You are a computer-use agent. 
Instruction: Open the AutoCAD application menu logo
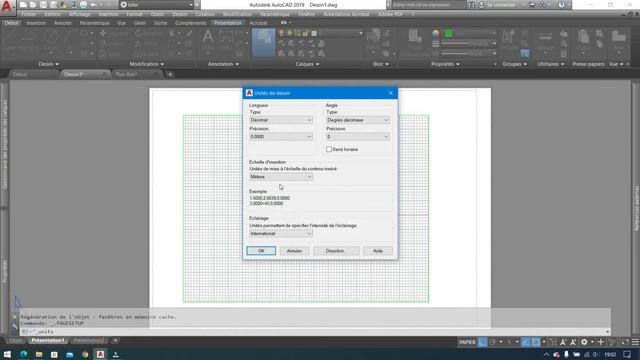pos(7,7)
